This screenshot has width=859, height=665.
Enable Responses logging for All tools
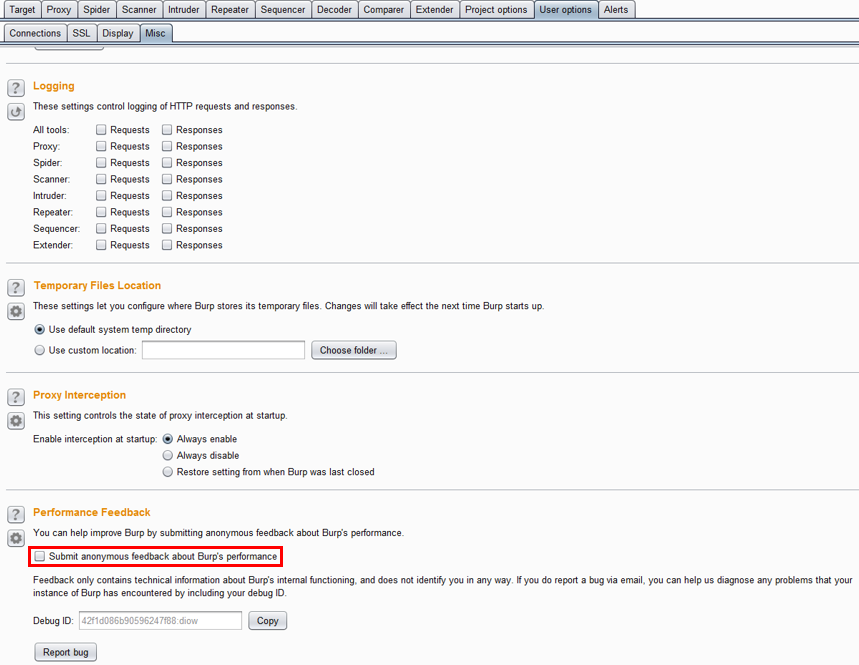[x=167, y=130]
